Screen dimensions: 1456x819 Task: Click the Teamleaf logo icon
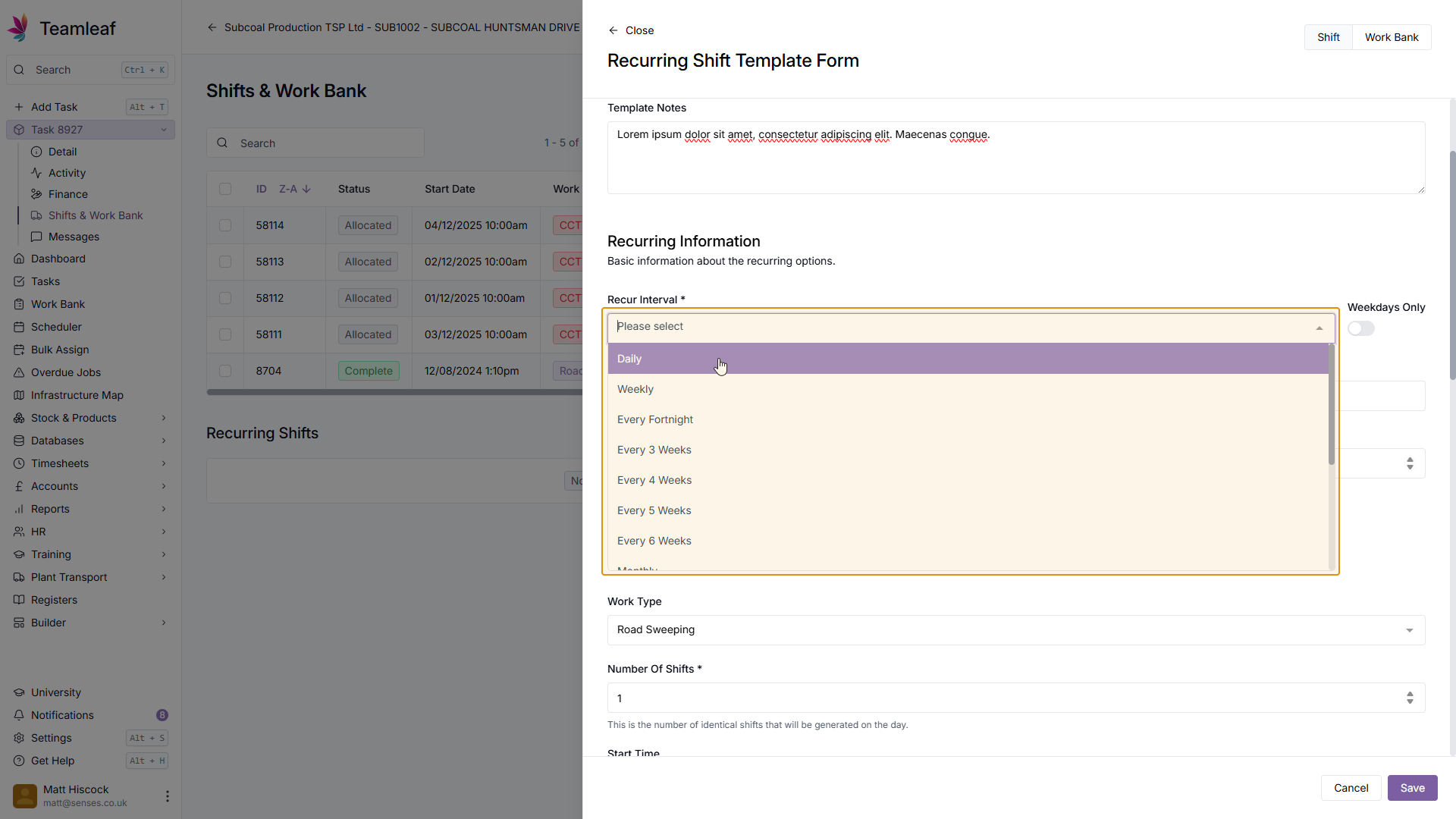click(18, 28)
